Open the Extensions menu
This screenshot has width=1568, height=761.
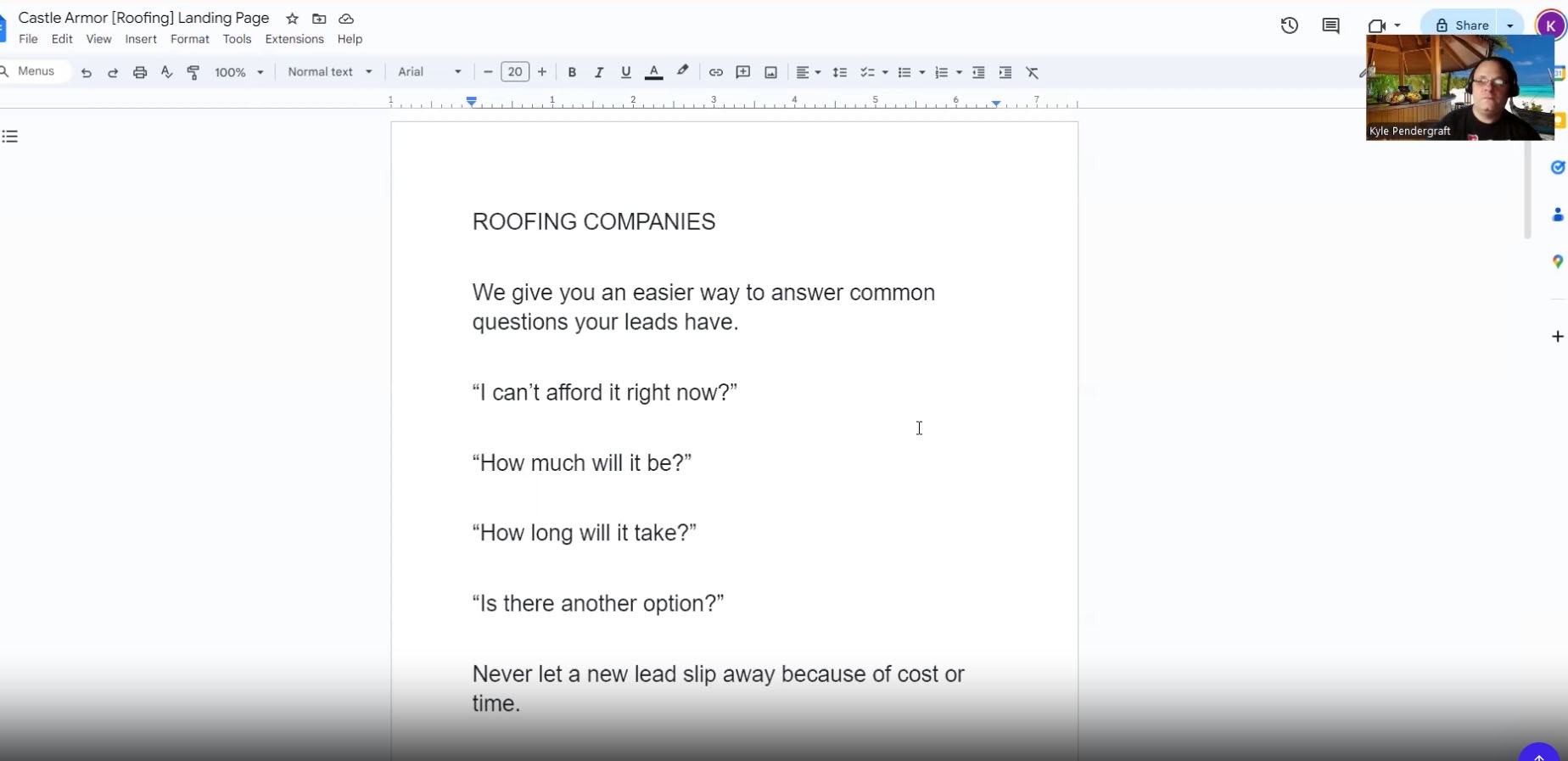pyautogui.click(x=294, y=39)
